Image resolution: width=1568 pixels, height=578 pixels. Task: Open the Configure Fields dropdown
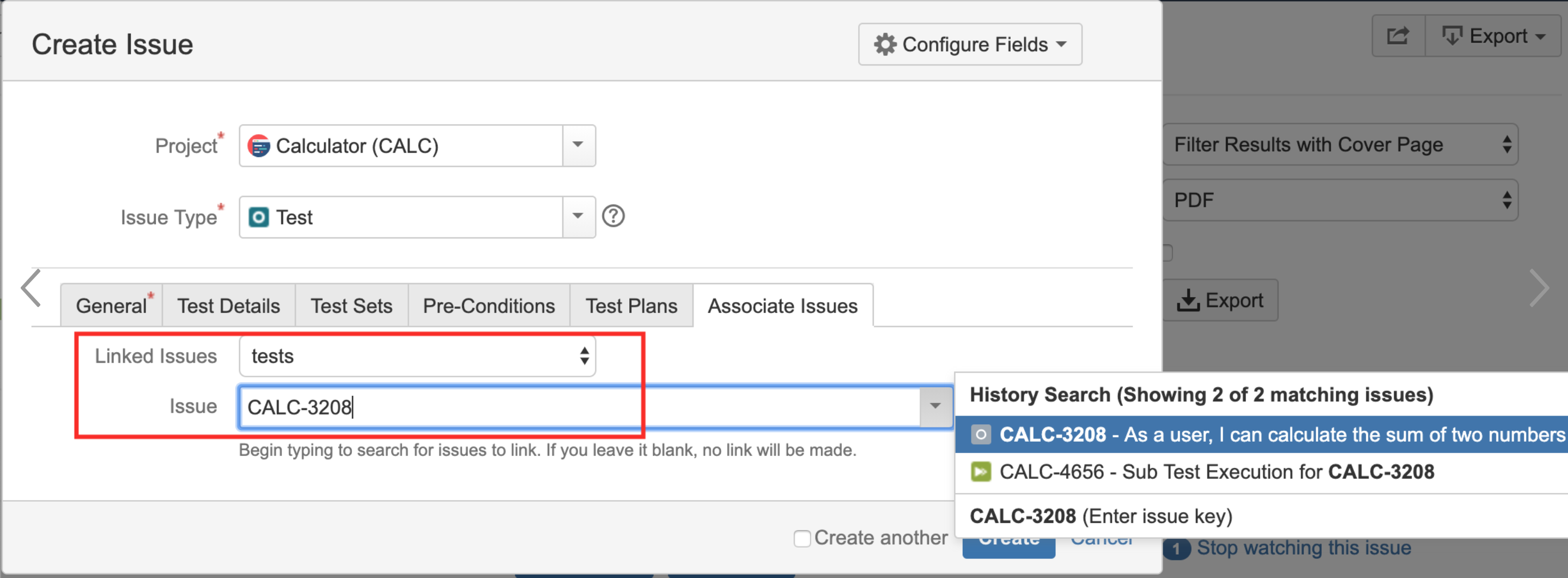970,45
